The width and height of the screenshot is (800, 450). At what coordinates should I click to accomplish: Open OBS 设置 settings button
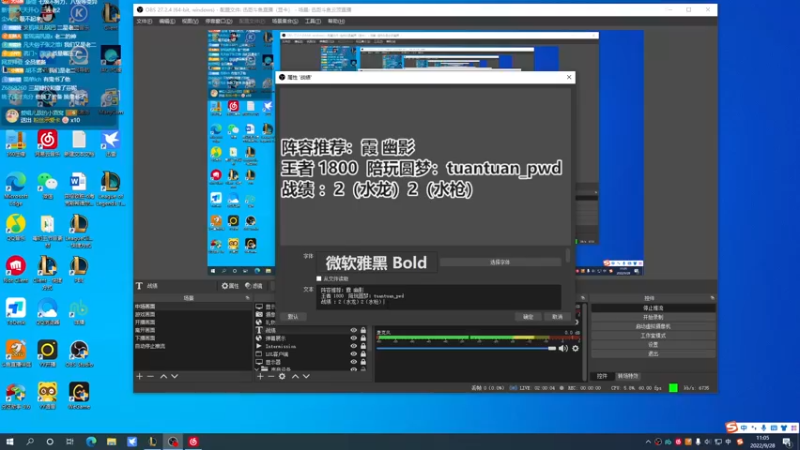[x=653, y=345]
